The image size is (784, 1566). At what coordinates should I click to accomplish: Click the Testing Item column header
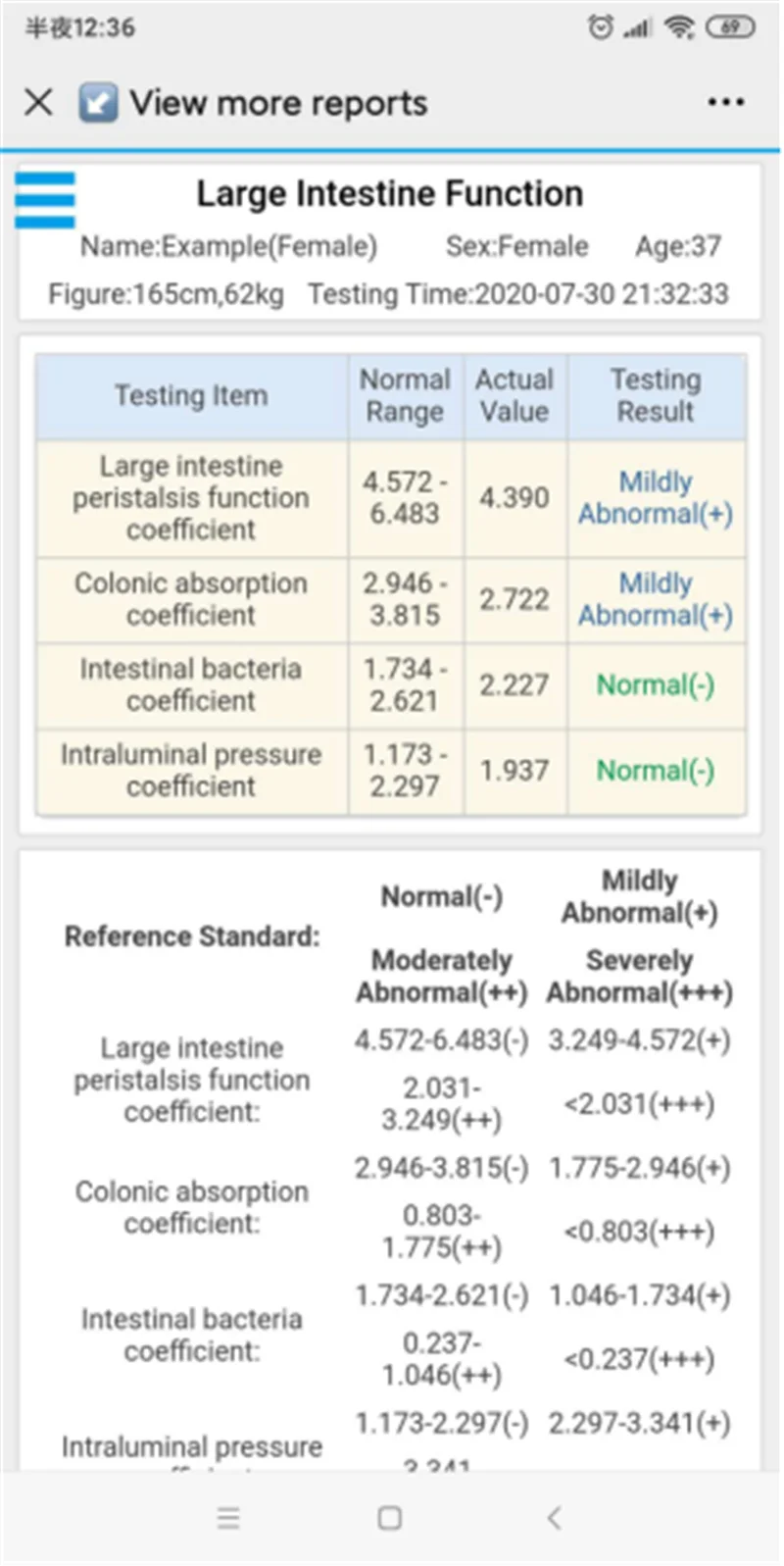[191, 395]
